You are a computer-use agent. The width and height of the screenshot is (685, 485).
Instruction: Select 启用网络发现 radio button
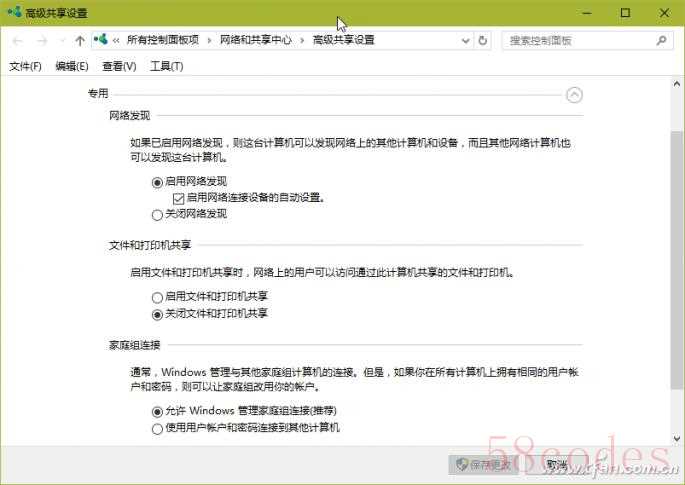[157, 182]
